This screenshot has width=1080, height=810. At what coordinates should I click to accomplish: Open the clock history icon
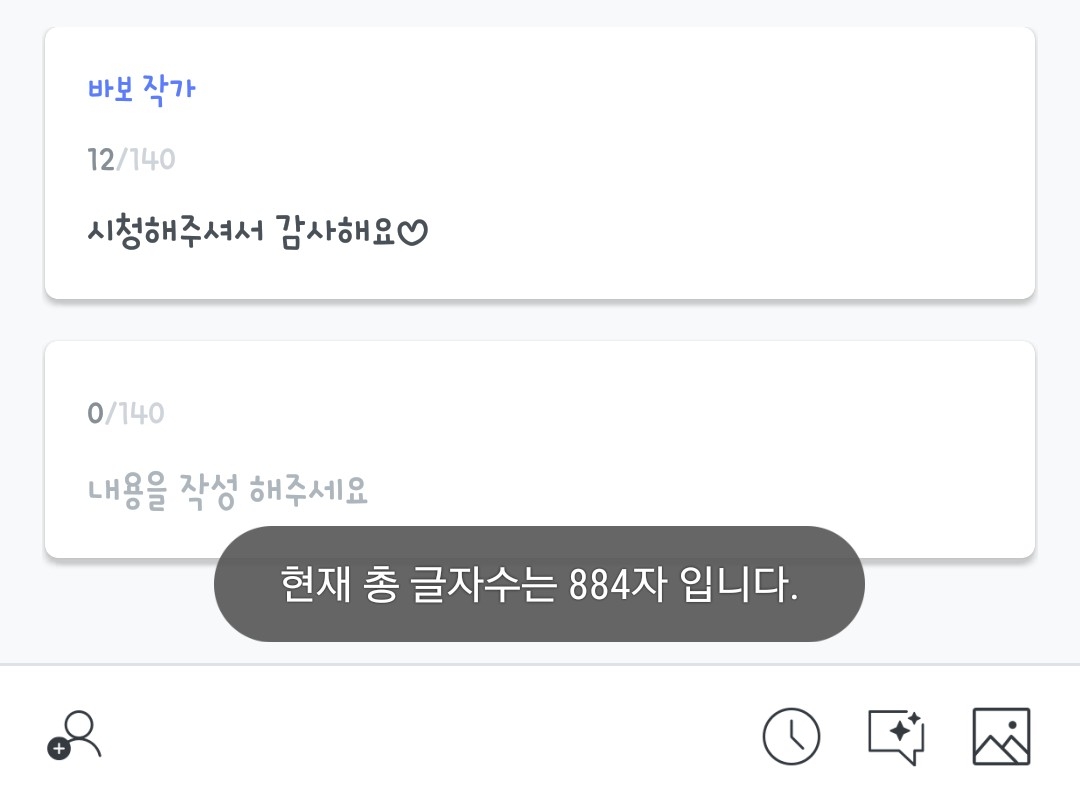pos(791,737)
